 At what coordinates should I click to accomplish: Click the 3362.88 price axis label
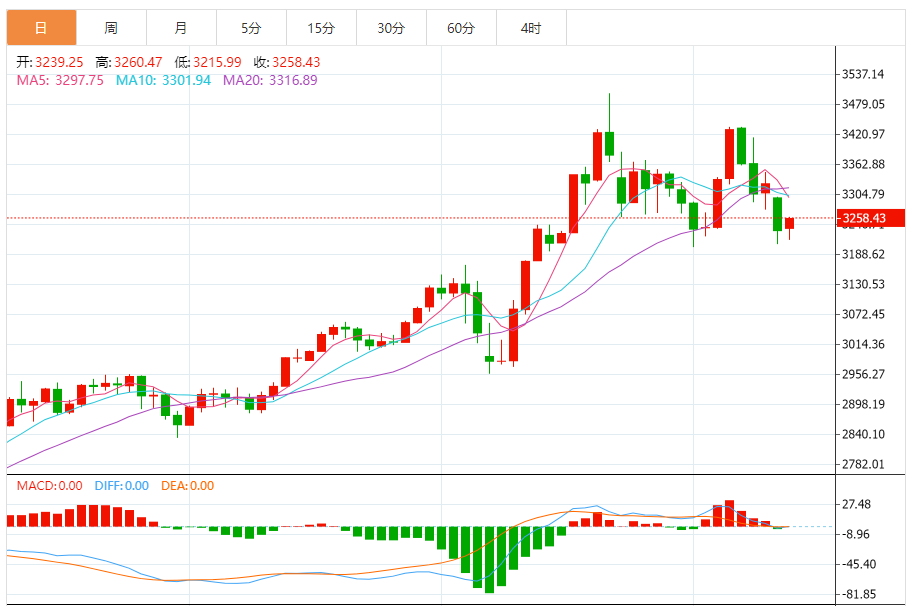point(863,164)
